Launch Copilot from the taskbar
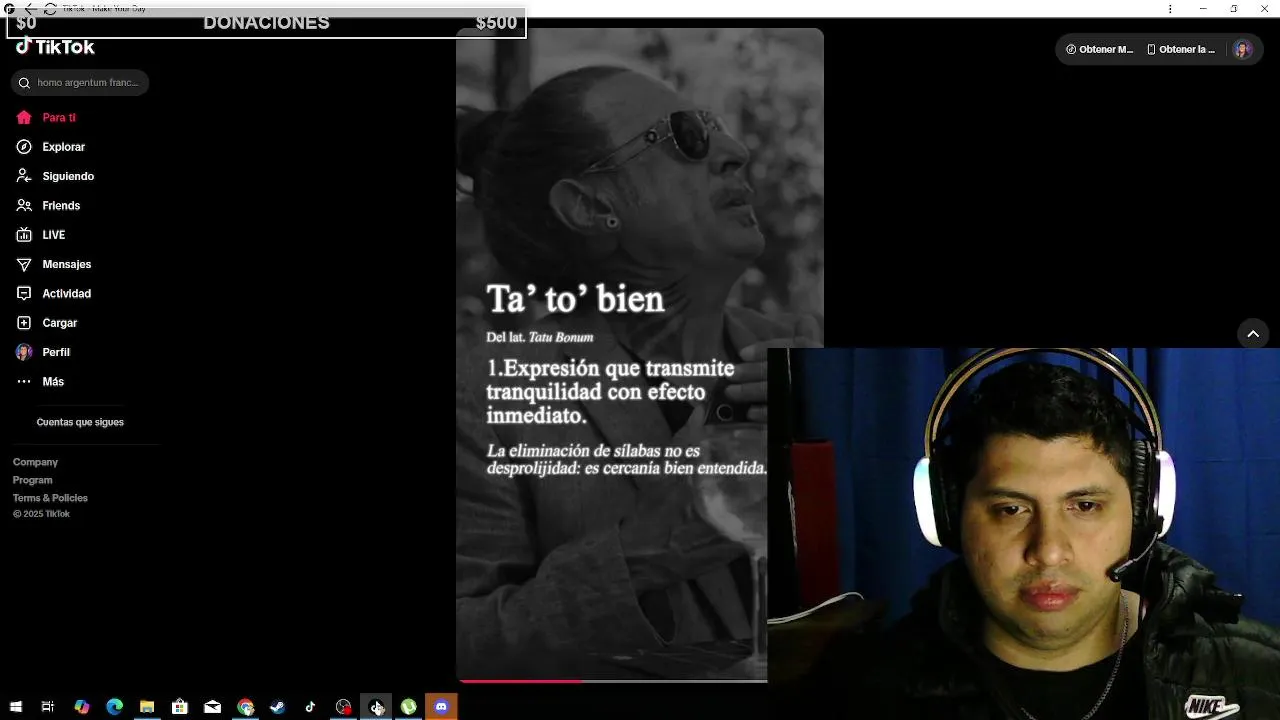Viewport: 1280px width, 720px height. (81, 707)
